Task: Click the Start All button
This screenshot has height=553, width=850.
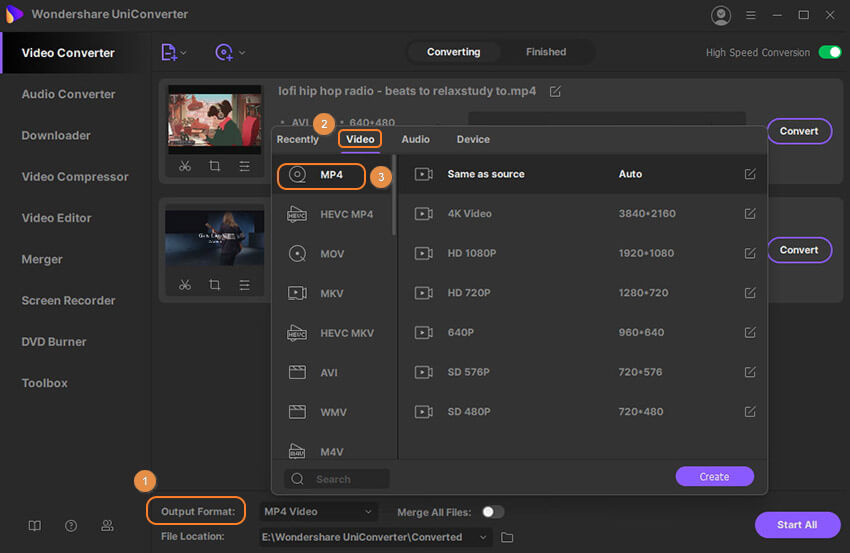Action: tap(797, 525)
